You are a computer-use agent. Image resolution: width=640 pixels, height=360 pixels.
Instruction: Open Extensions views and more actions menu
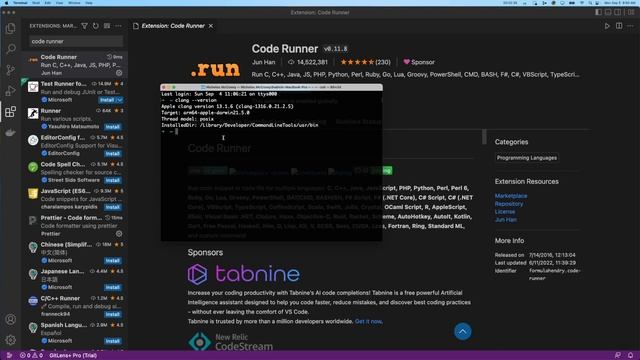tap(118, 26)
